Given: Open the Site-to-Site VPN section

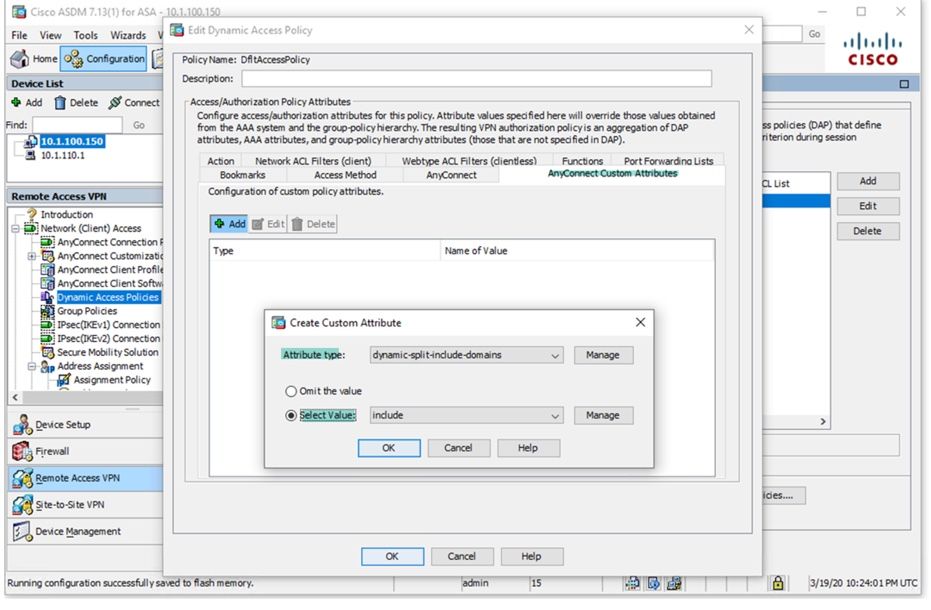Looking at the screenshot, I should click(x=86, y=505).
